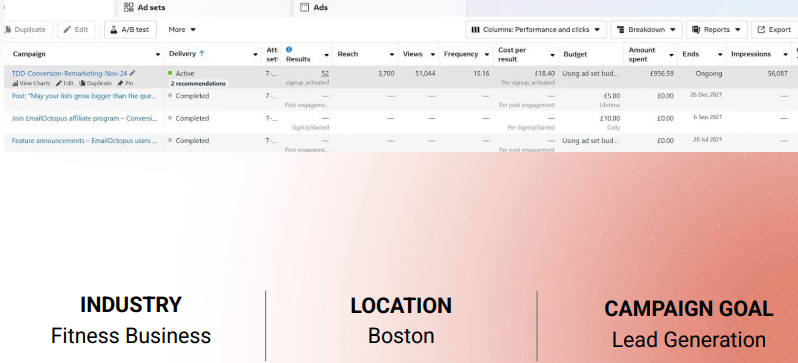798x363 pixels.
Task: Export the campaign table
Action: point(774,30)
